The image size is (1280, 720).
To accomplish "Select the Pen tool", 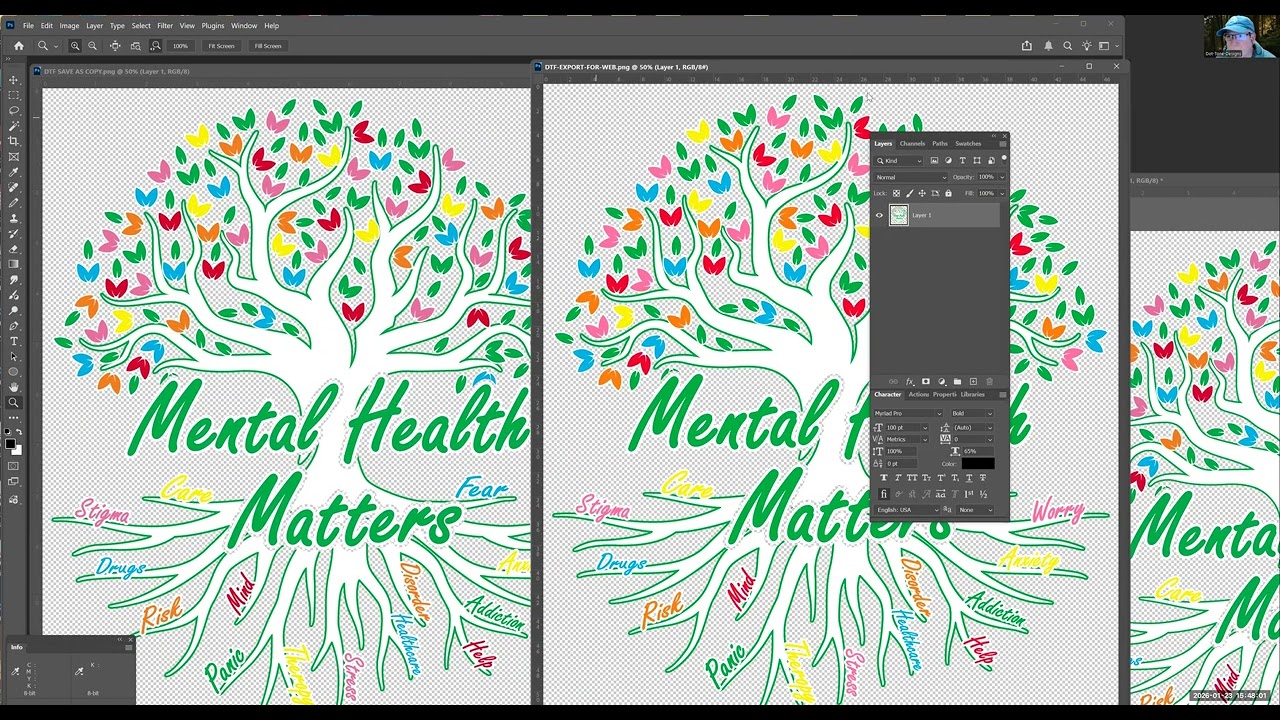I will point(14,326).
